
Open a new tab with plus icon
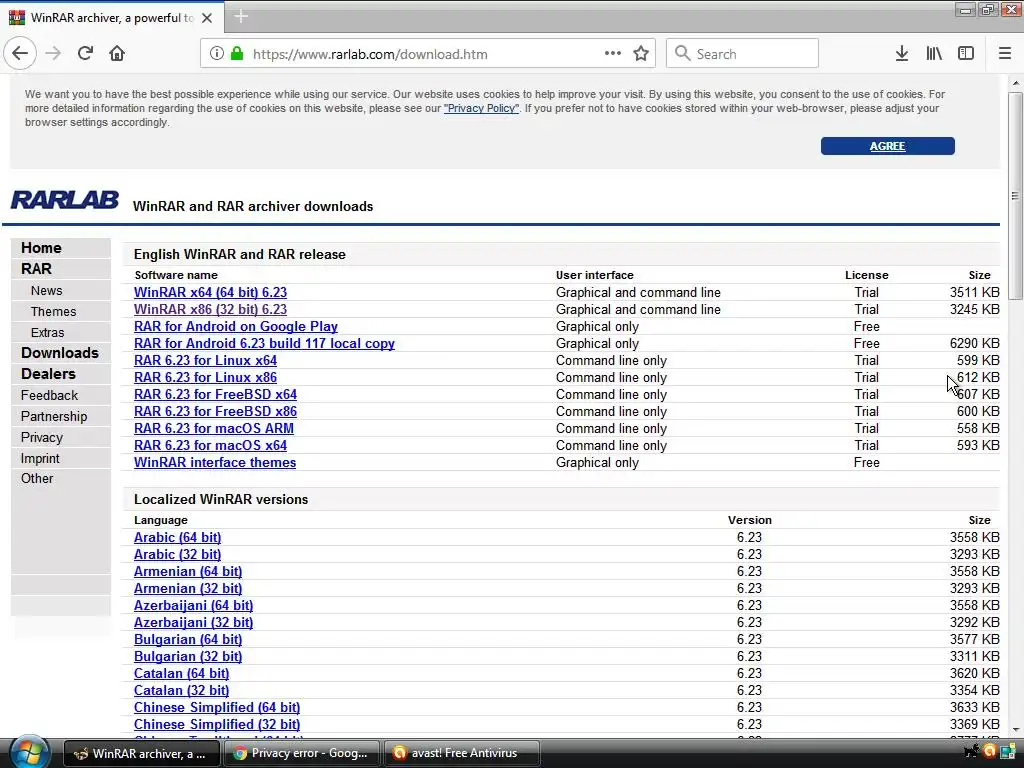click(x=241, y=17)
